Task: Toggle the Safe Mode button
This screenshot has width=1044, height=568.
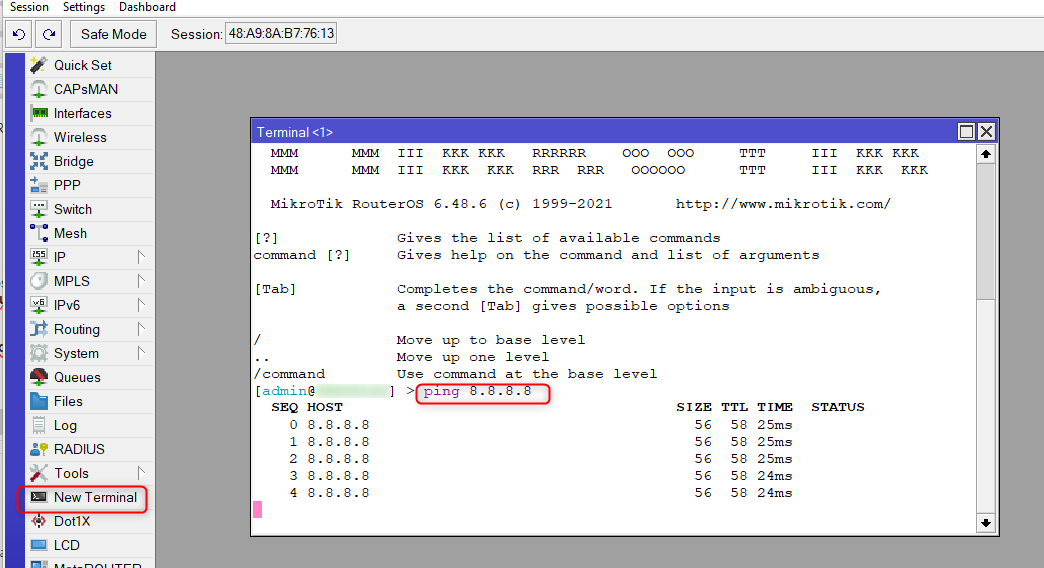Action: click(x=113, y=34)
